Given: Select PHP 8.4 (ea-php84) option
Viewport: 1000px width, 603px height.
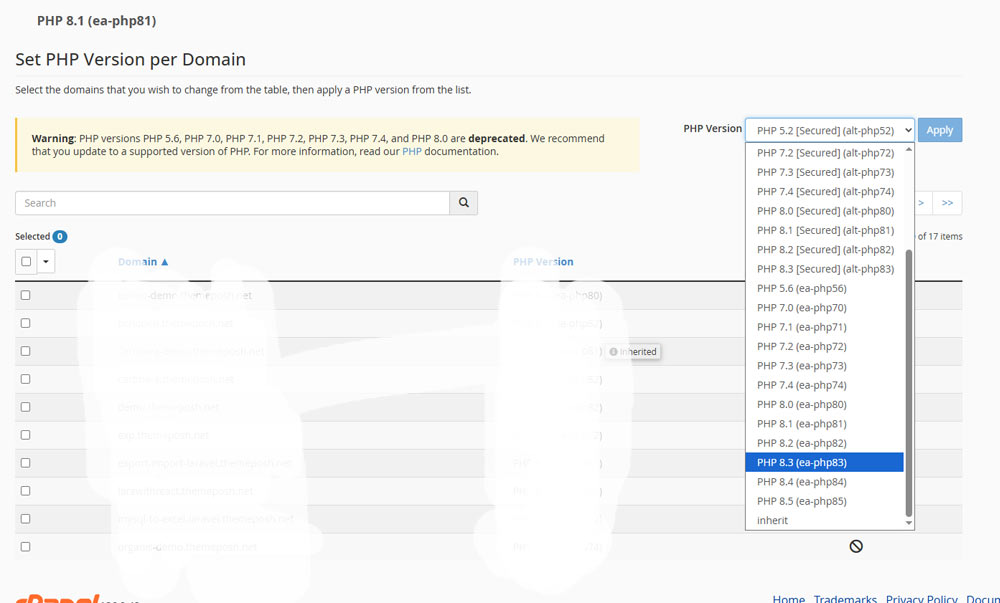Looking at the screenshot, I should (x=802, y=482).
